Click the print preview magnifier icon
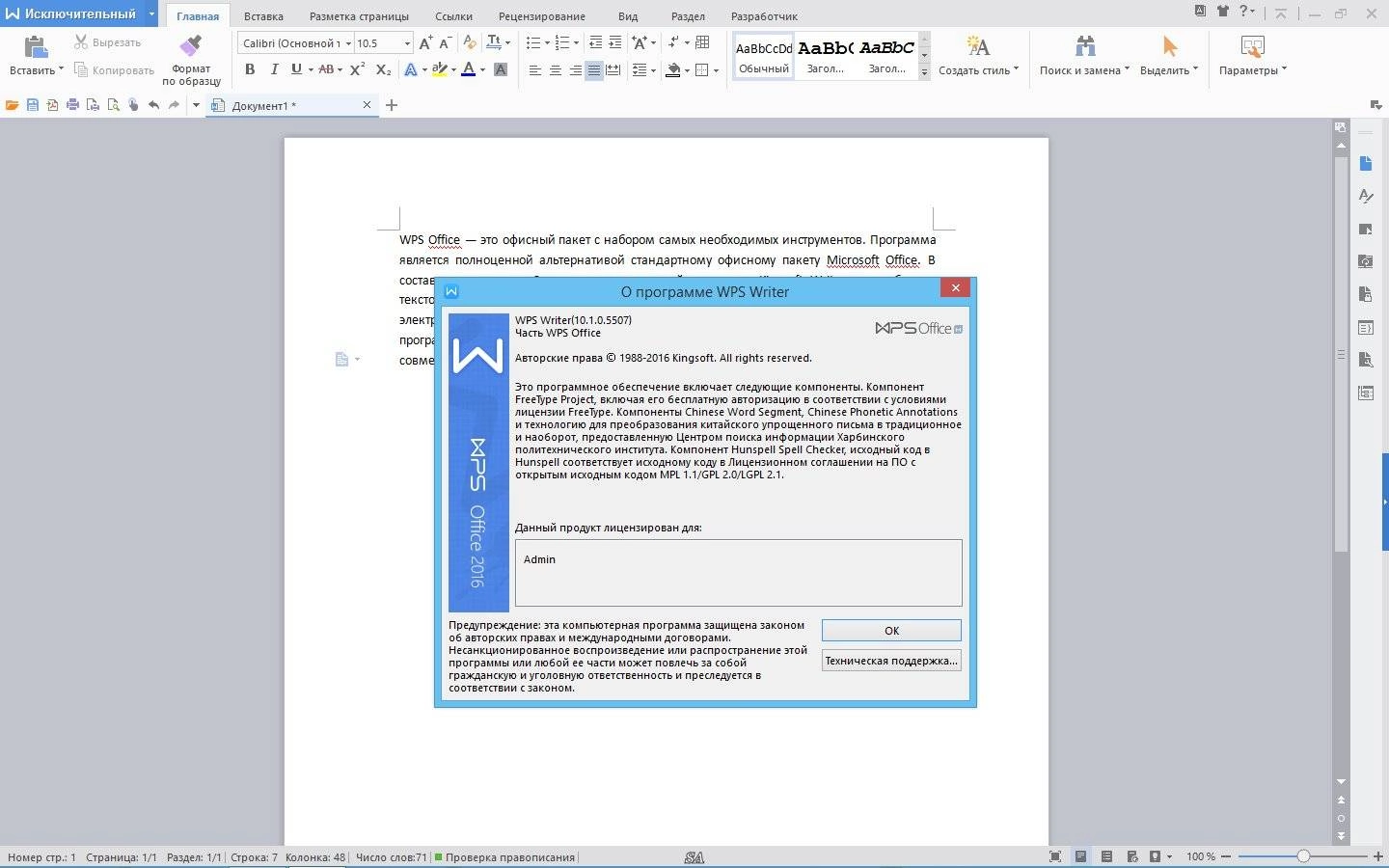The height and width of the screenshot is (868, 1389). (113, 105)
